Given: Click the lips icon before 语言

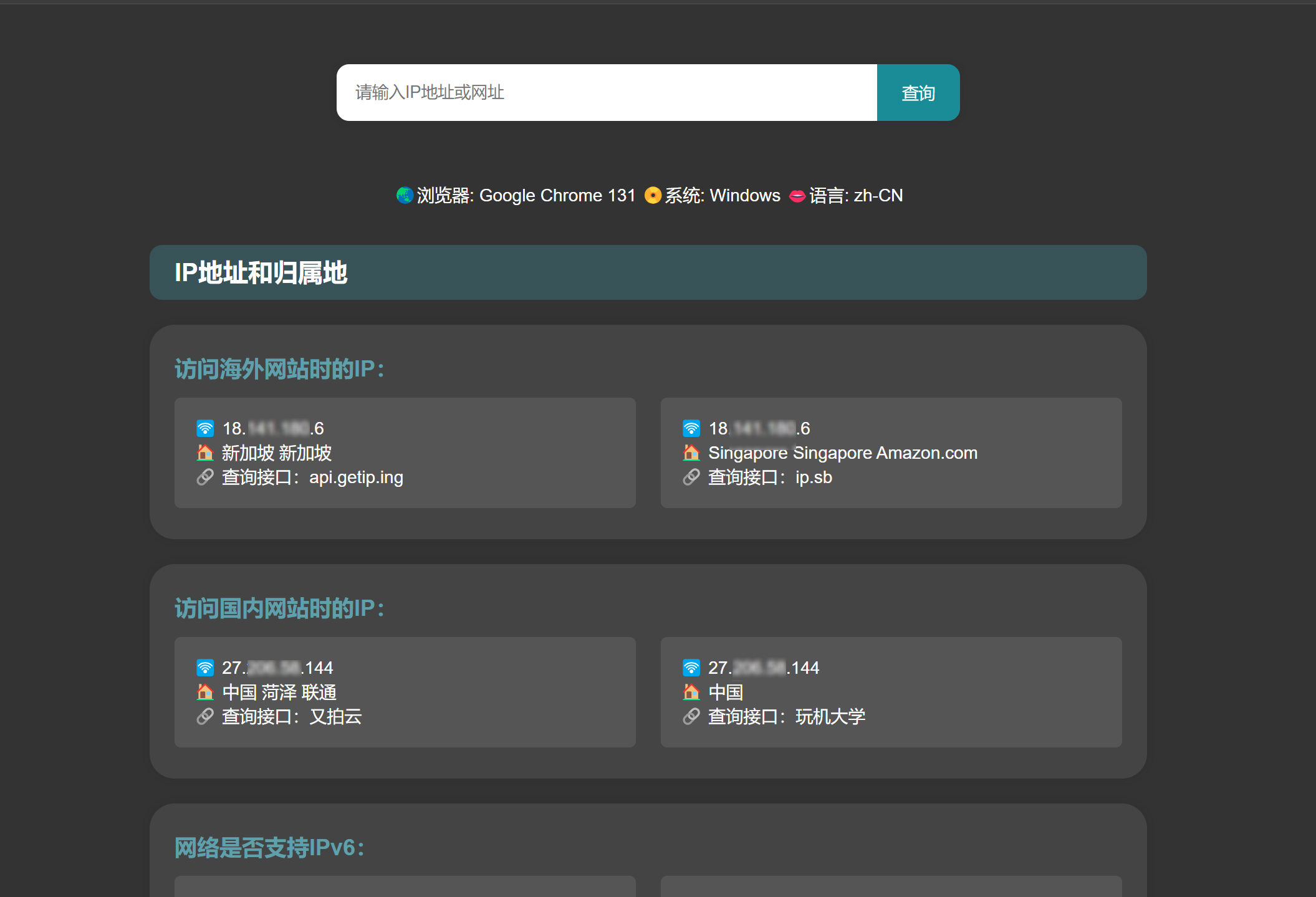Looking at the screenshot, I should click(x=797, y=196).
